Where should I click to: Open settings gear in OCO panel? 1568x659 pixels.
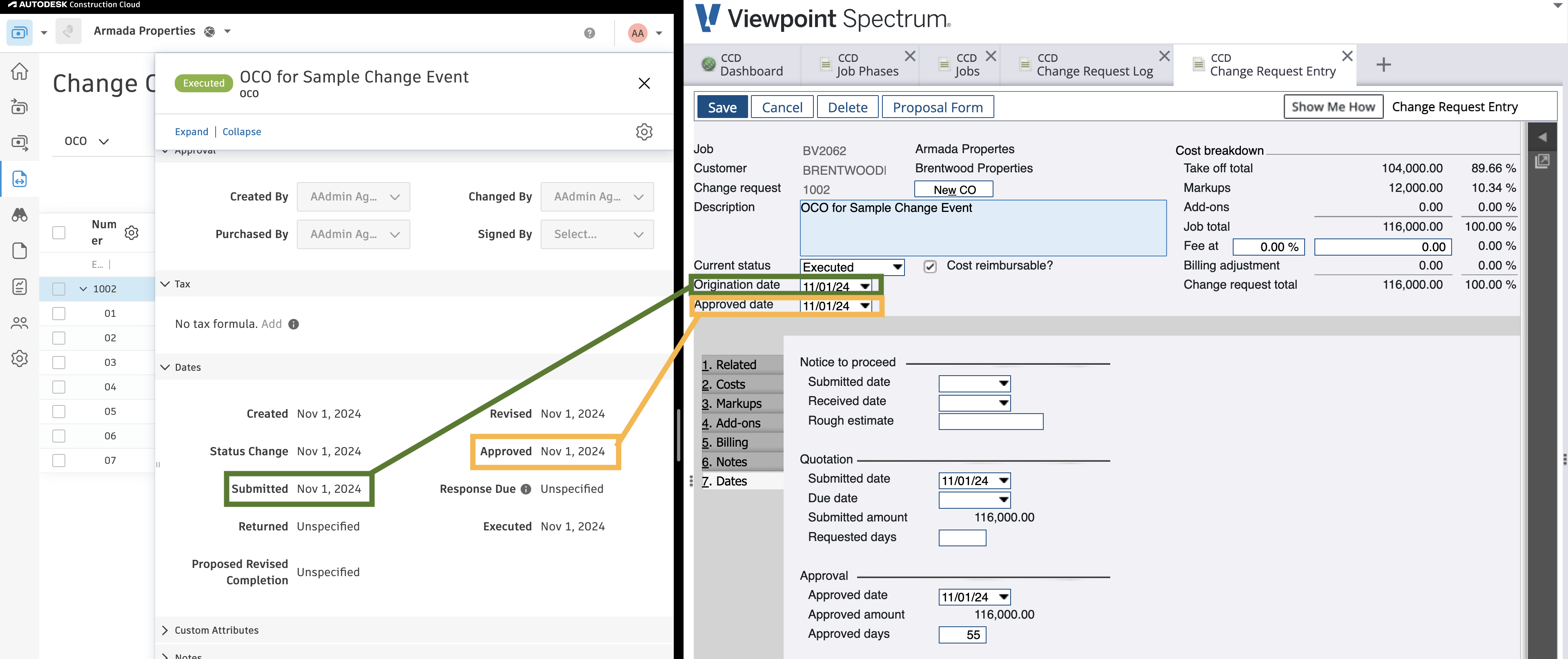645,131
